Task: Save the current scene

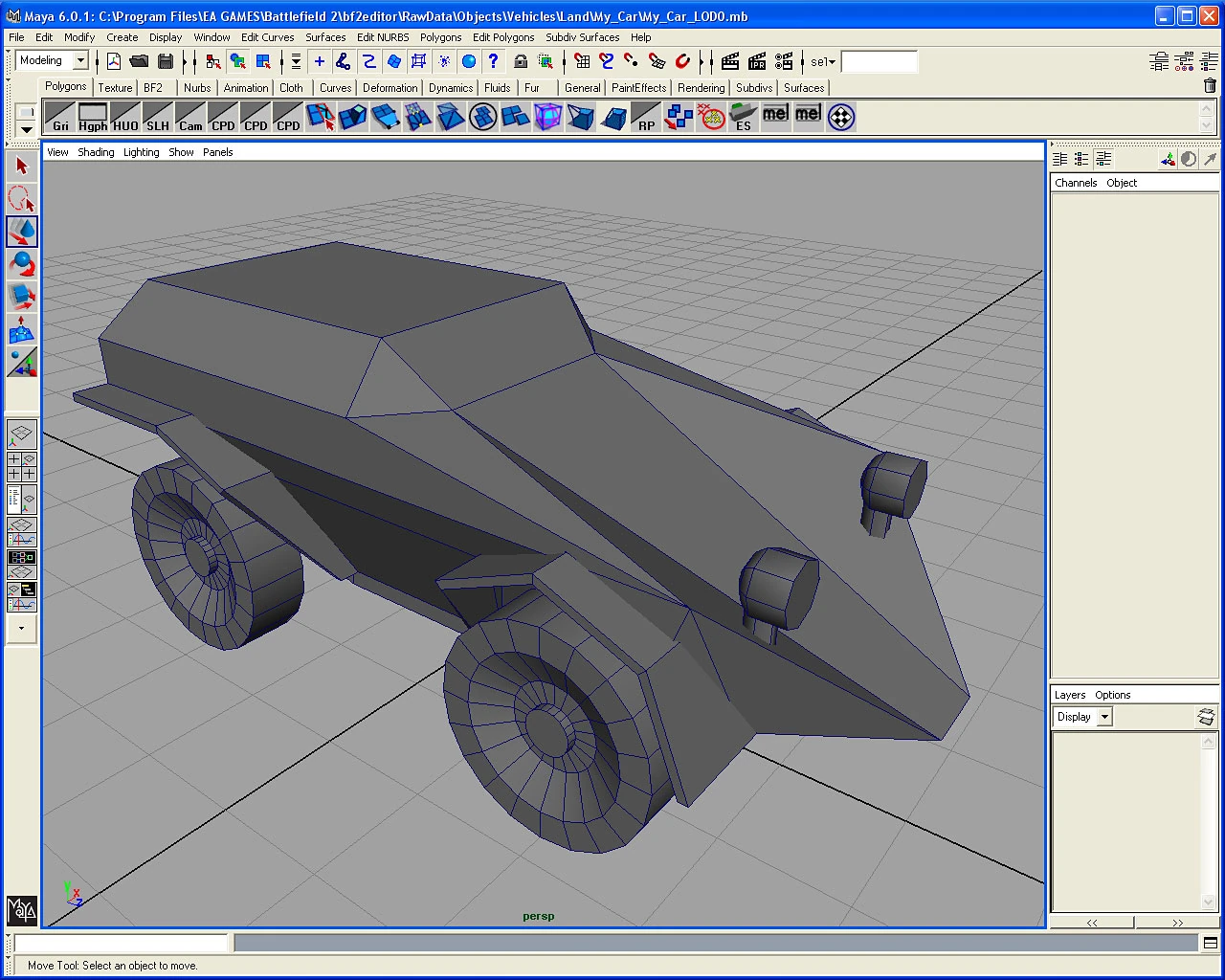Action: 166,61
